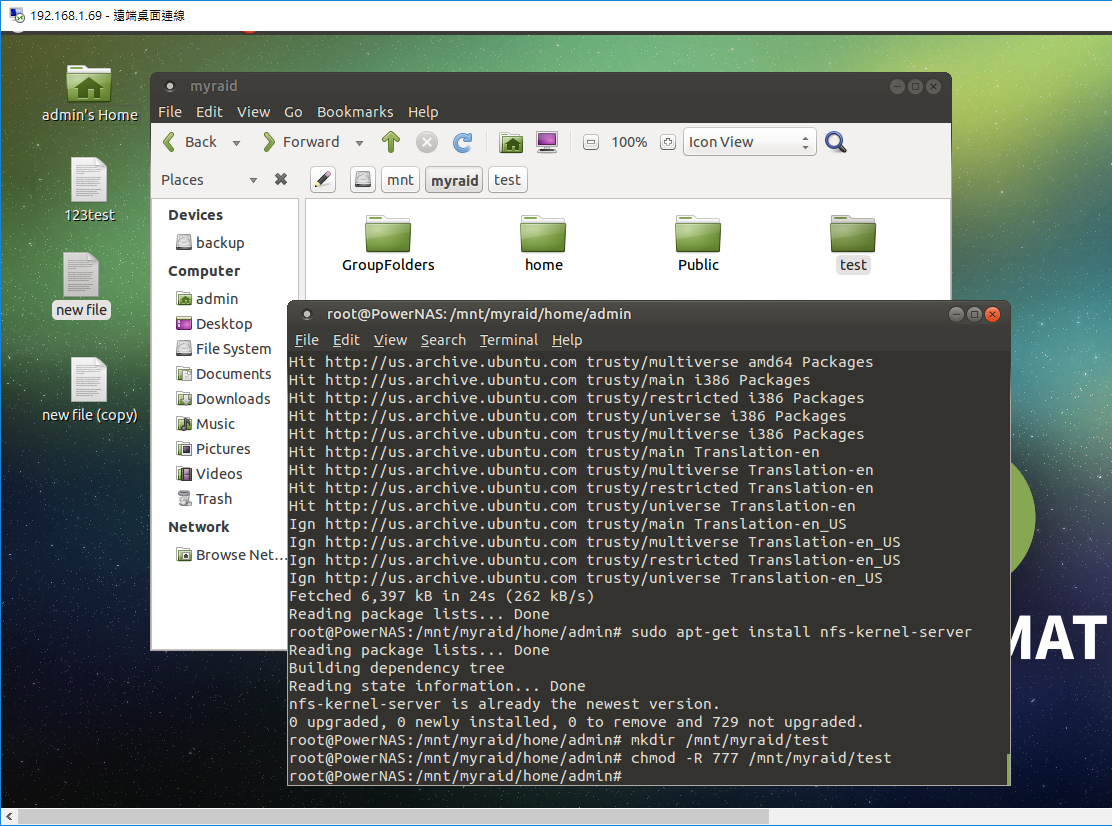This screenshot has height=826, width=1112.
Task: Expand Forward history dropdown arrow
Action: coord(360,143)
